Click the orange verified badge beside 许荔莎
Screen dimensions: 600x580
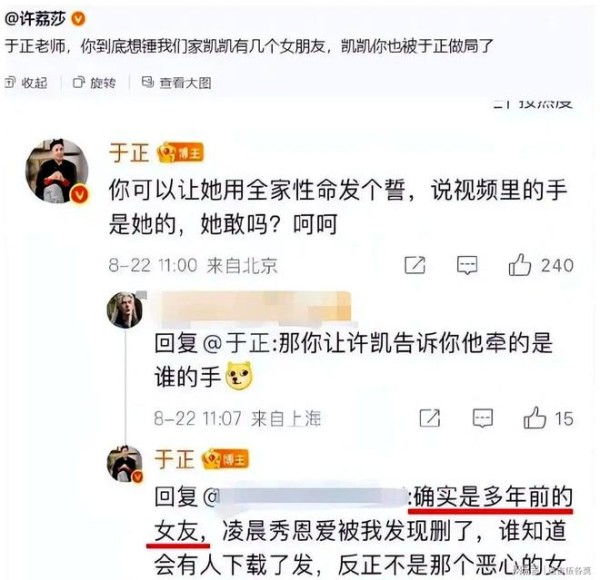(78, 19)
